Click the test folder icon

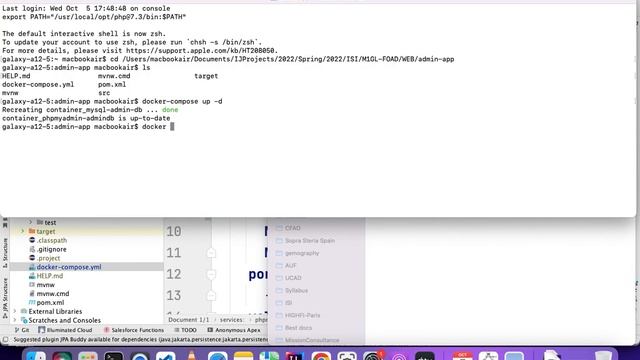point(40,222)
